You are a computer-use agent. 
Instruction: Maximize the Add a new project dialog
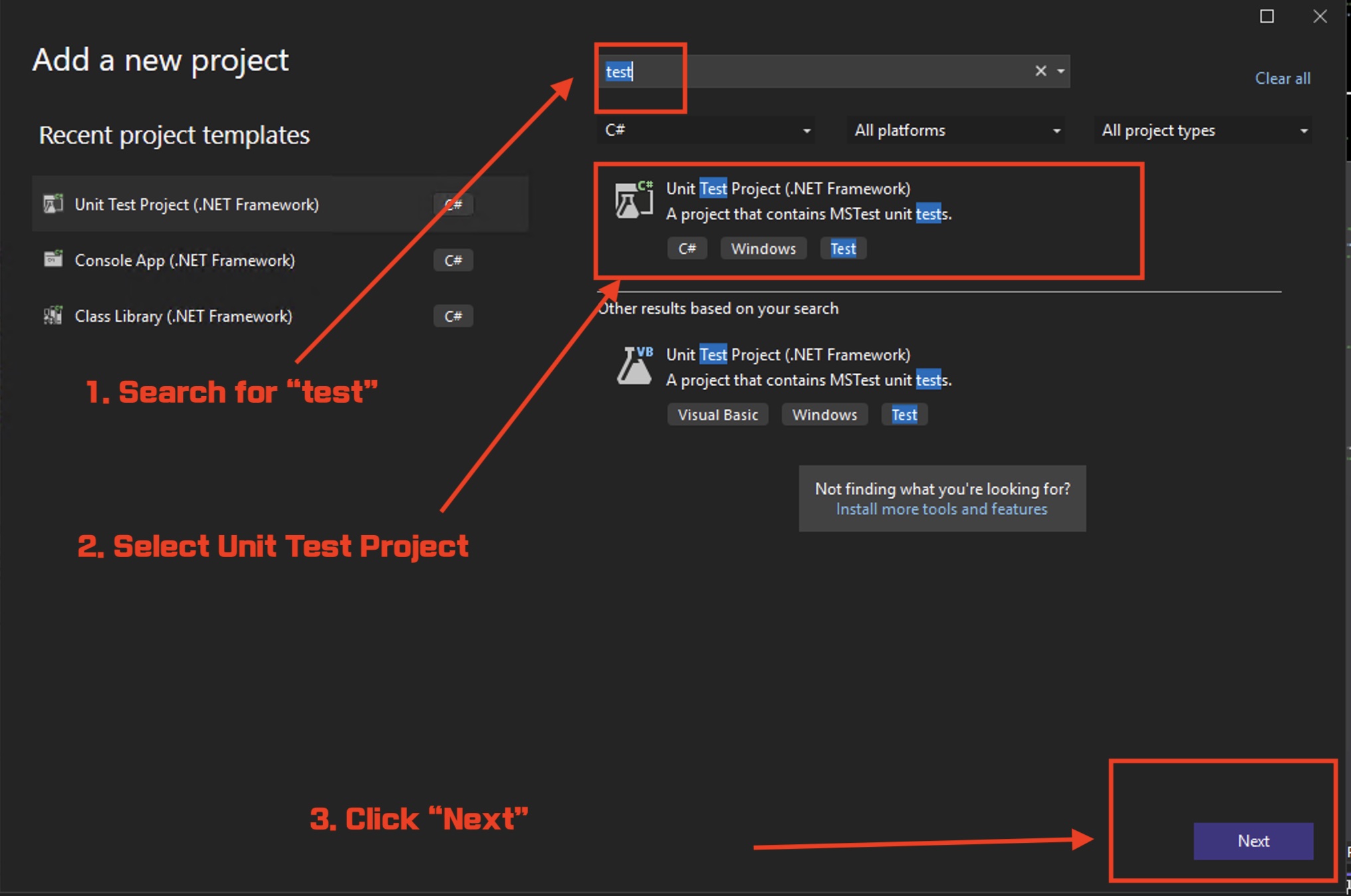tap(1267, 16)
